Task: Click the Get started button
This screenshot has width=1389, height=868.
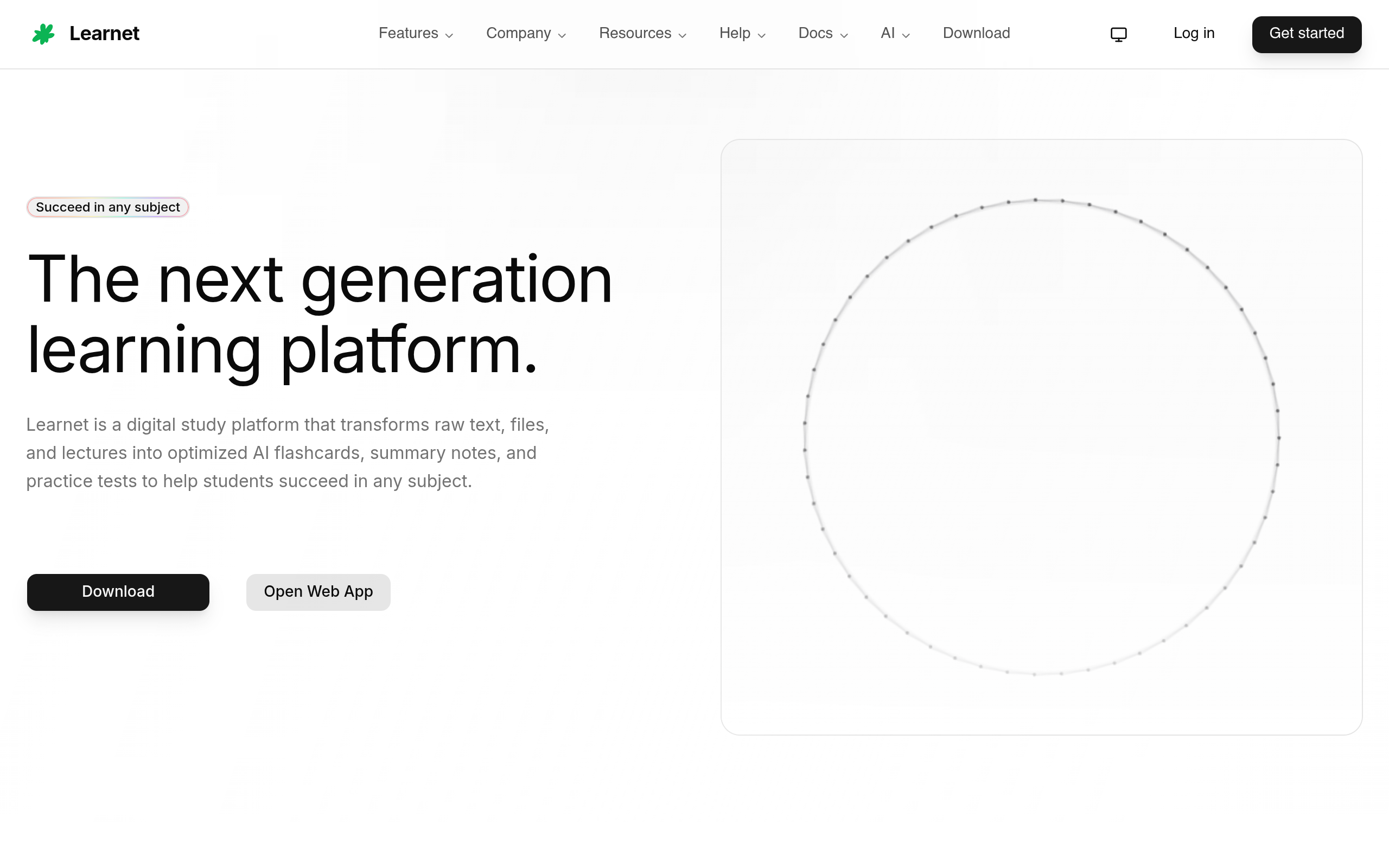Action: 1307,34
